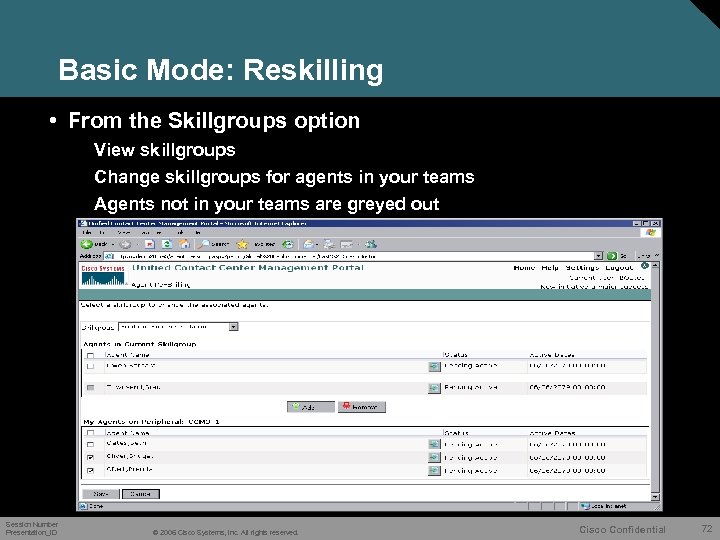720x540 pixels.
Task: Click the Add button with green icon
Action: pyautogui.click(x=311, y=407)
